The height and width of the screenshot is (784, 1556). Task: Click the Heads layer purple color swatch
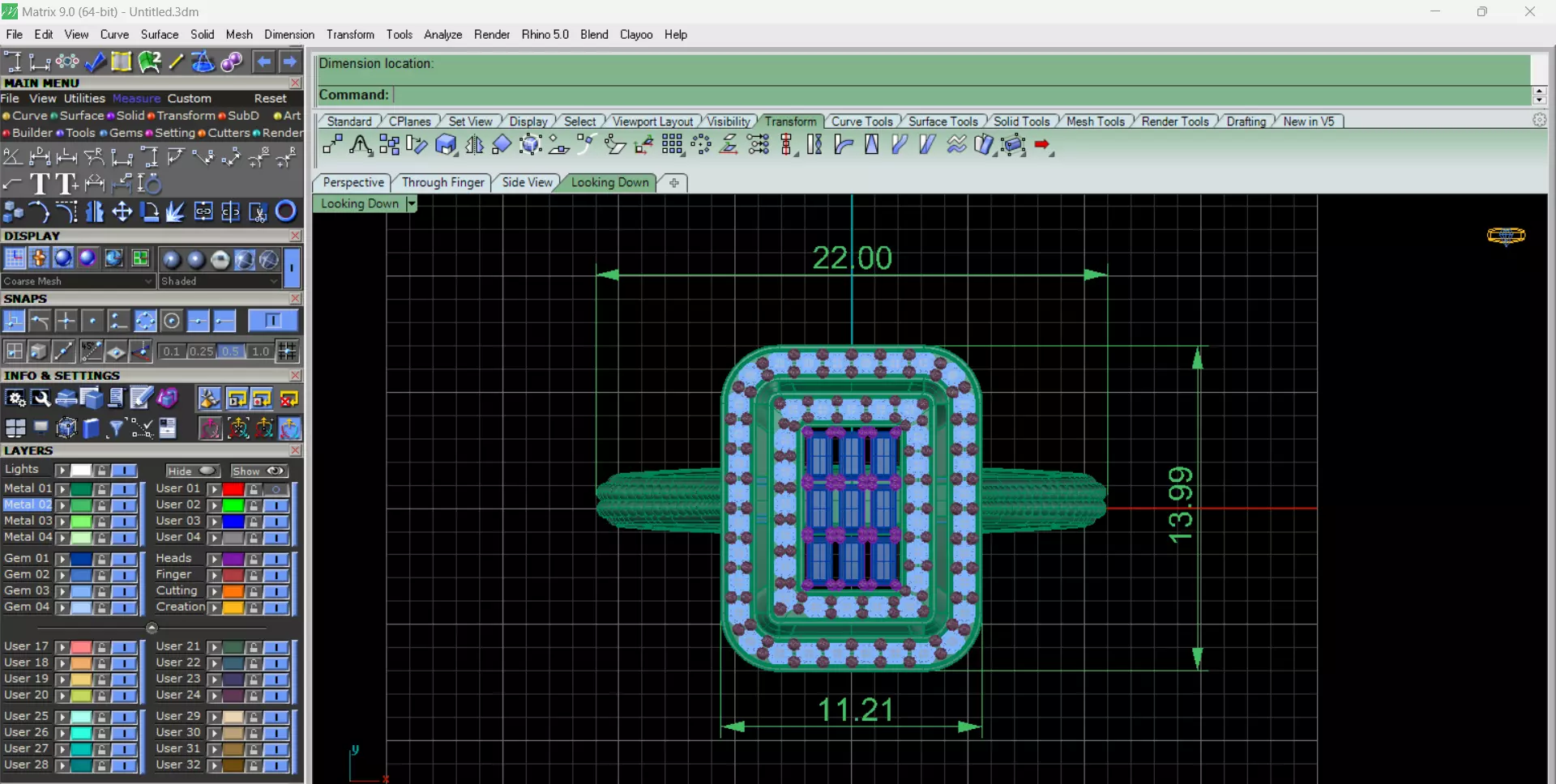pos(233,559)
